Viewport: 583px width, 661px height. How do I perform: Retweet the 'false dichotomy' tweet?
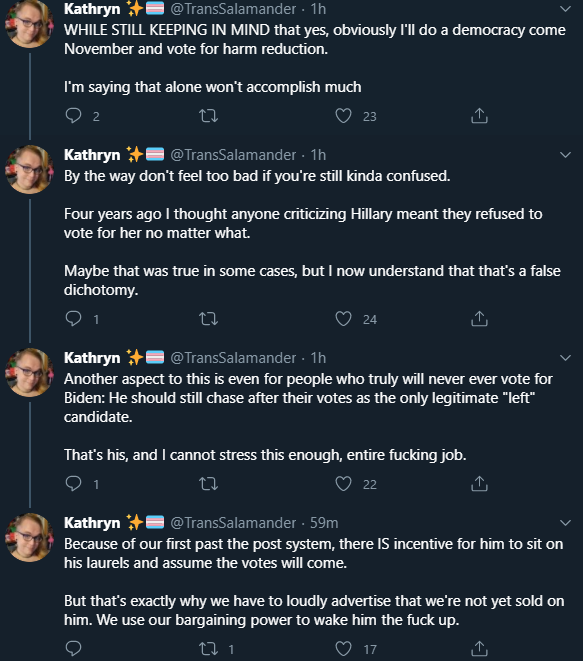pos(208,319)
